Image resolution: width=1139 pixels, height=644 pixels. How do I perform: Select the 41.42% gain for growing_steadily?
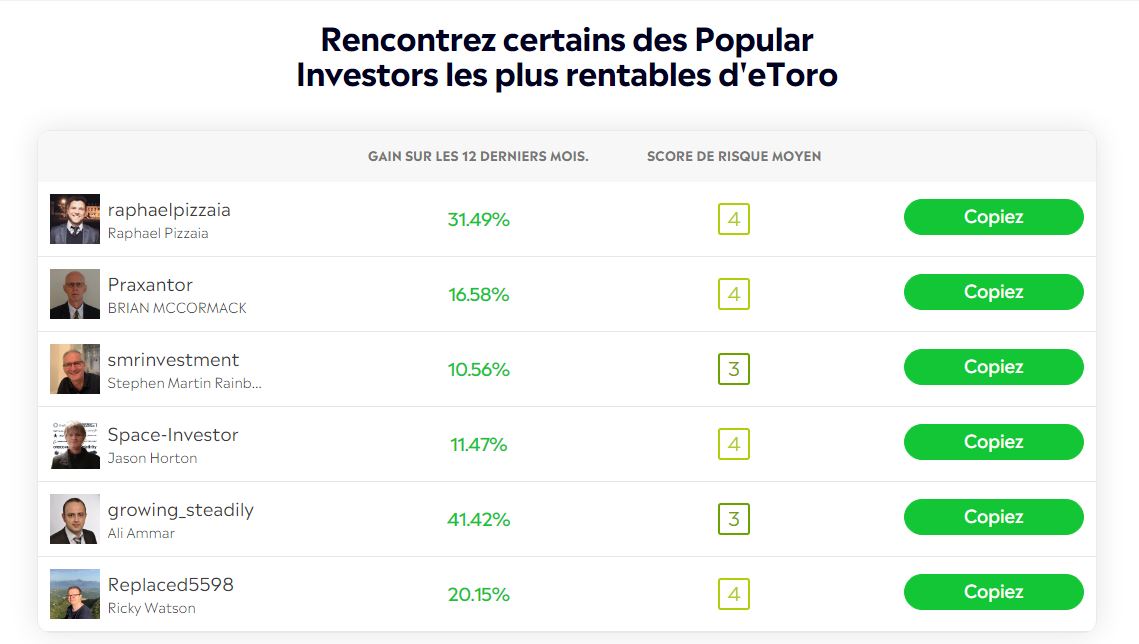coord(479,519)
